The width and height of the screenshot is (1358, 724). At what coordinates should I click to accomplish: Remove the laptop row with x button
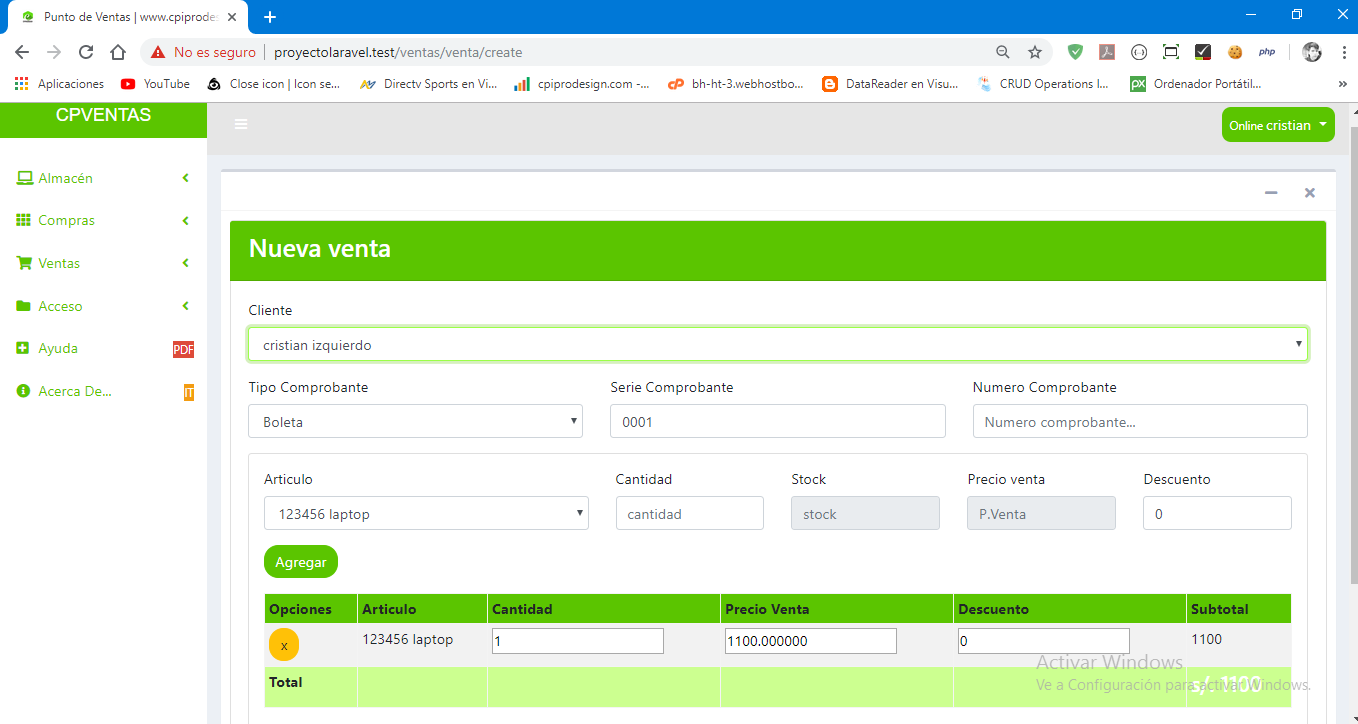[284, 646]
